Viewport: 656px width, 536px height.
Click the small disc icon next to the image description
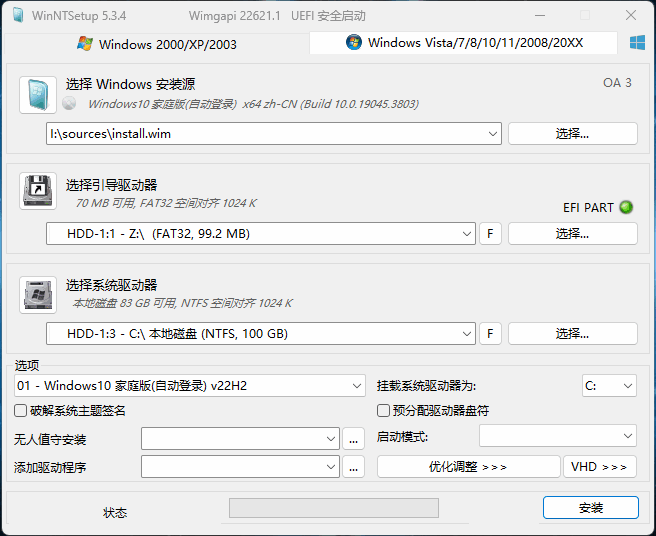pyautogui.click(x=69, y=103)
